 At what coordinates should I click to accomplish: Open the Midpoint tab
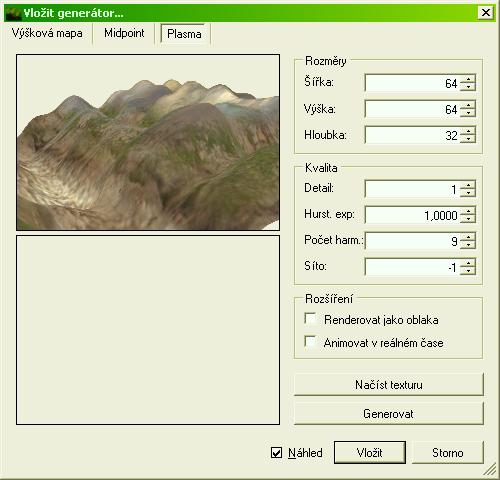(124, 33)
